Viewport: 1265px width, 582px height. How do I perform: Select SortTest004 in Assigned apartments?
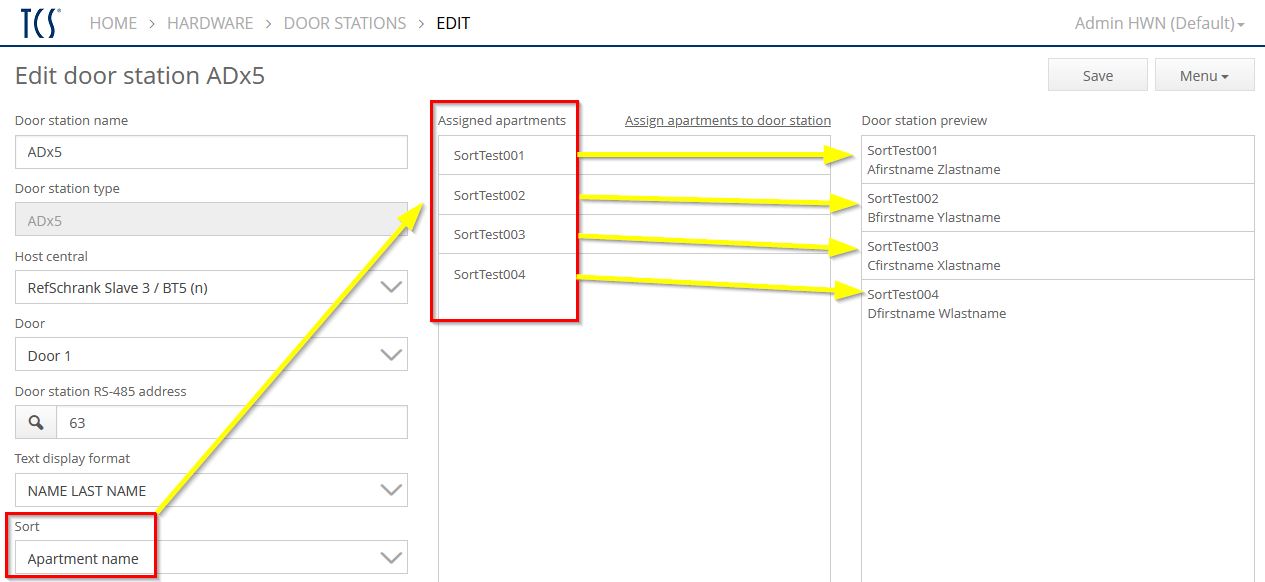(489, 275)
